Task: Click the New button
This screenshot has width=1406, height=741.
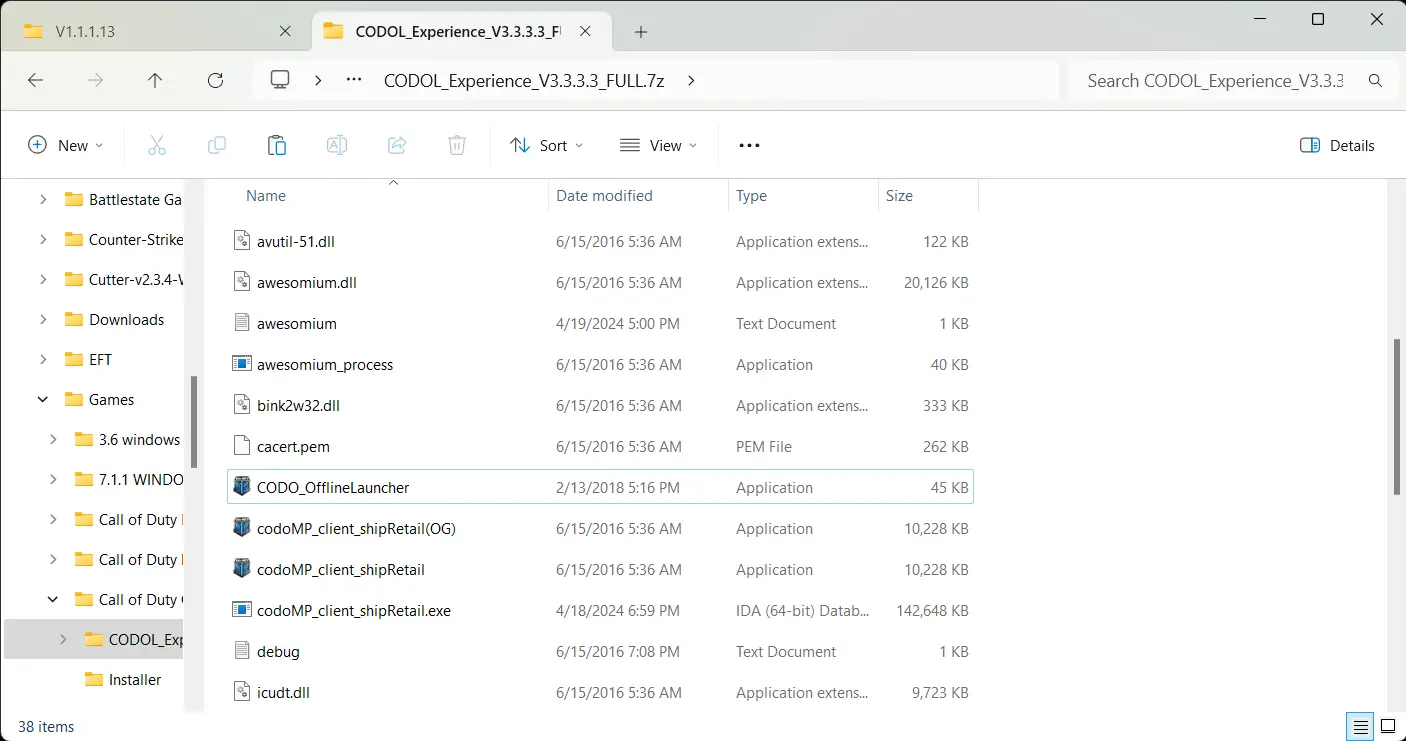Action: point(66,145)
